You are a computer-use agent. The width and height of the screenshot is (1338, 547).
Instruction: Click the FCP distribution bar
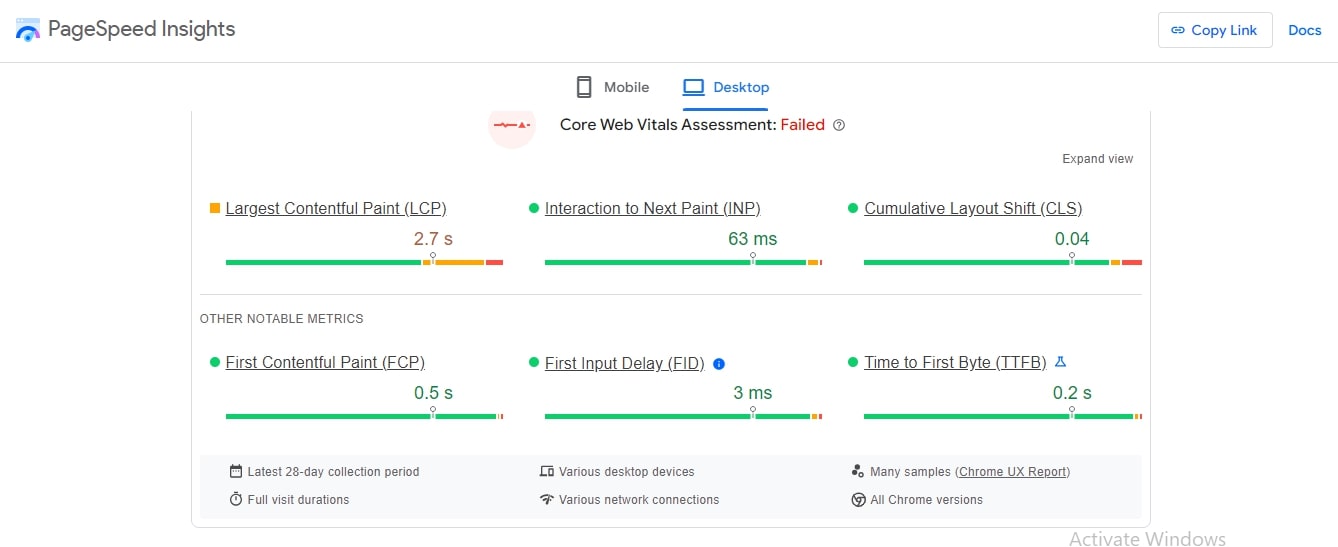[364, 416]
